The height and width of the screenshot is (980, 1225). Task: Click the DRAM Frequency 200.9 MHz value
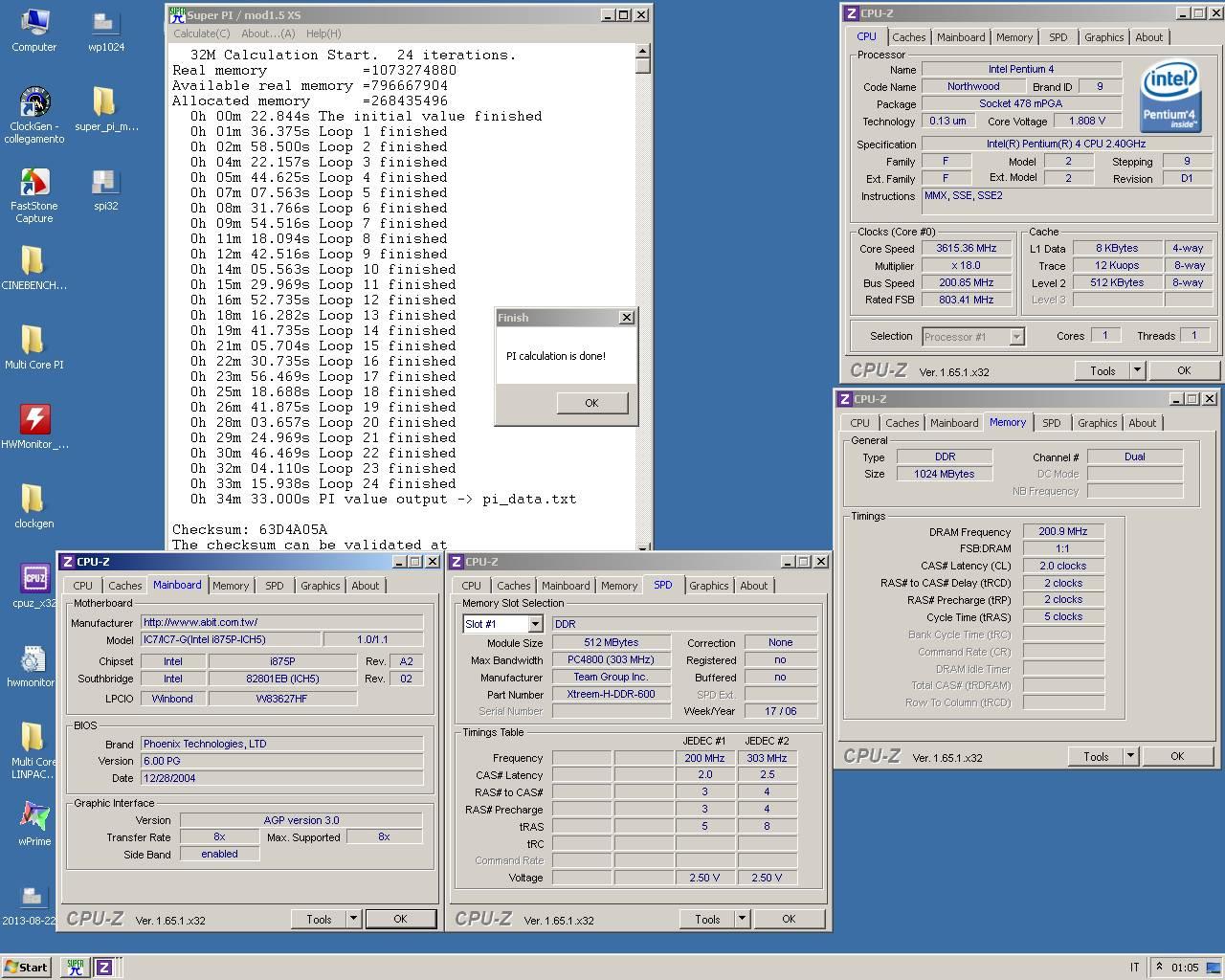tap(1062, 531)
